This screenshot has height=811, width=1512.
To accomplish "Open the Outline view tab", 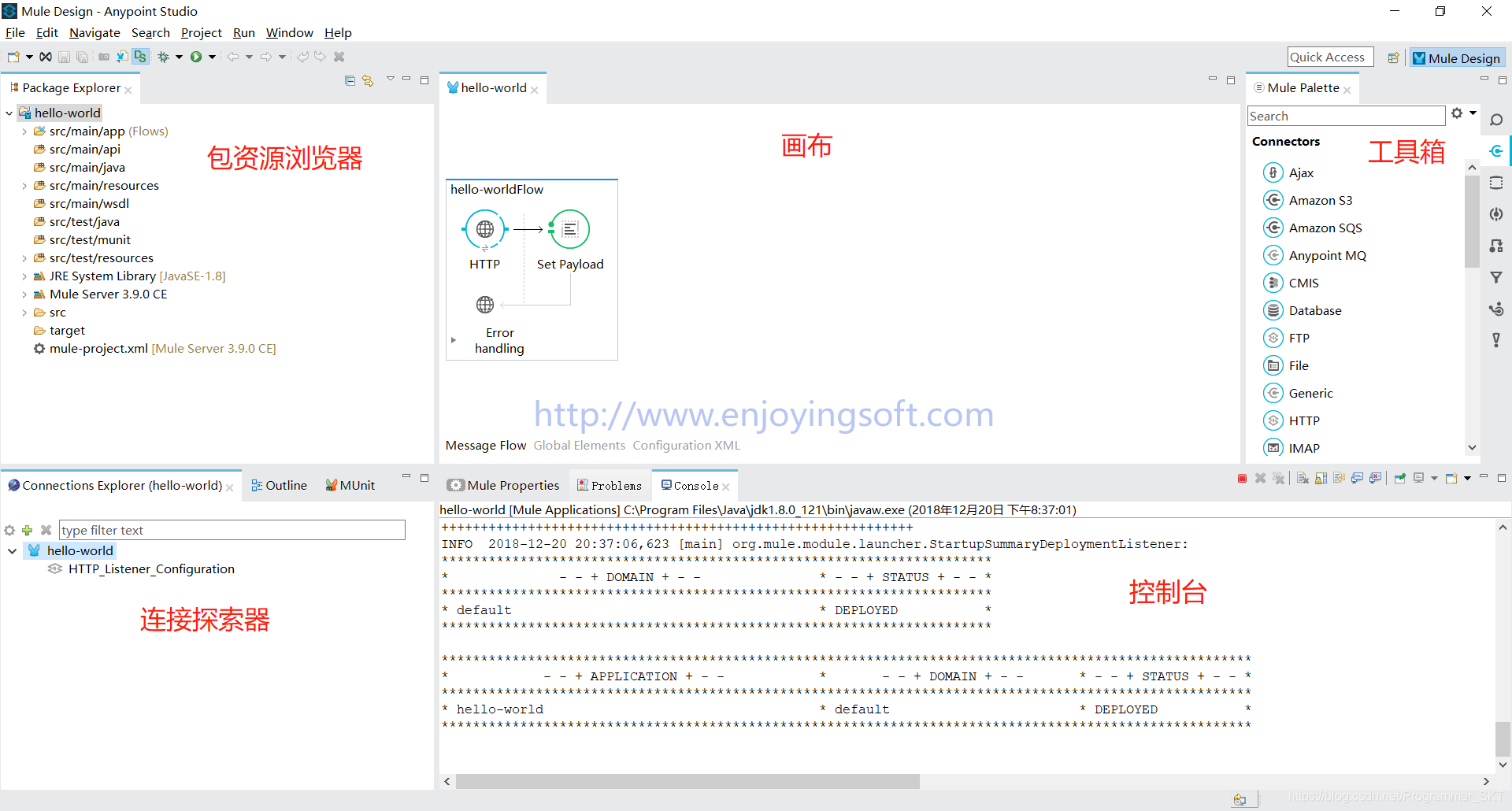I will pyautogui.click(x=279, y=486).
